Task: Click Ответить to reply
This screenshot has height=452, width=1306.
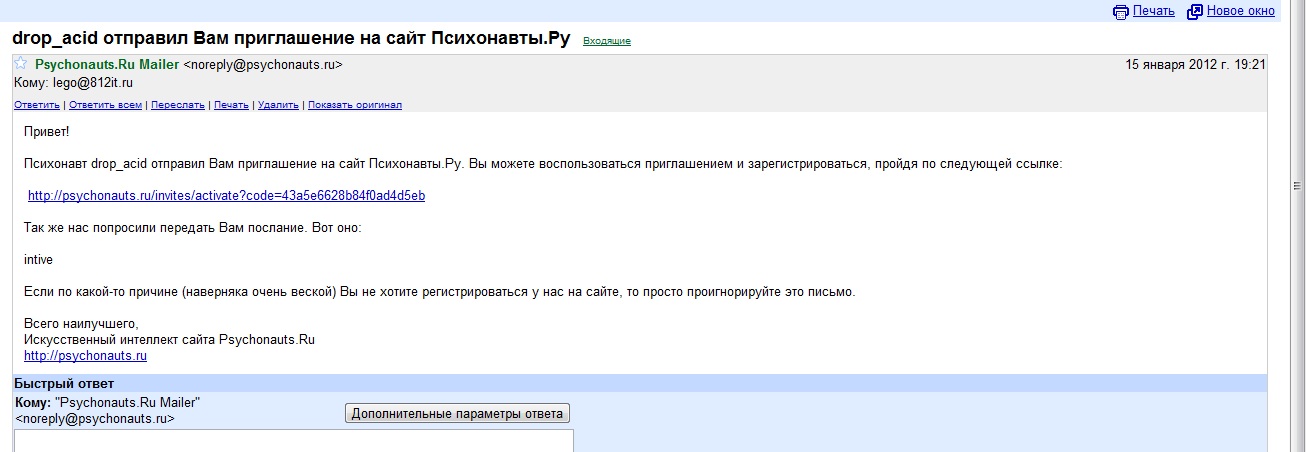Action: pyautogui.click(x=37, y=104)
